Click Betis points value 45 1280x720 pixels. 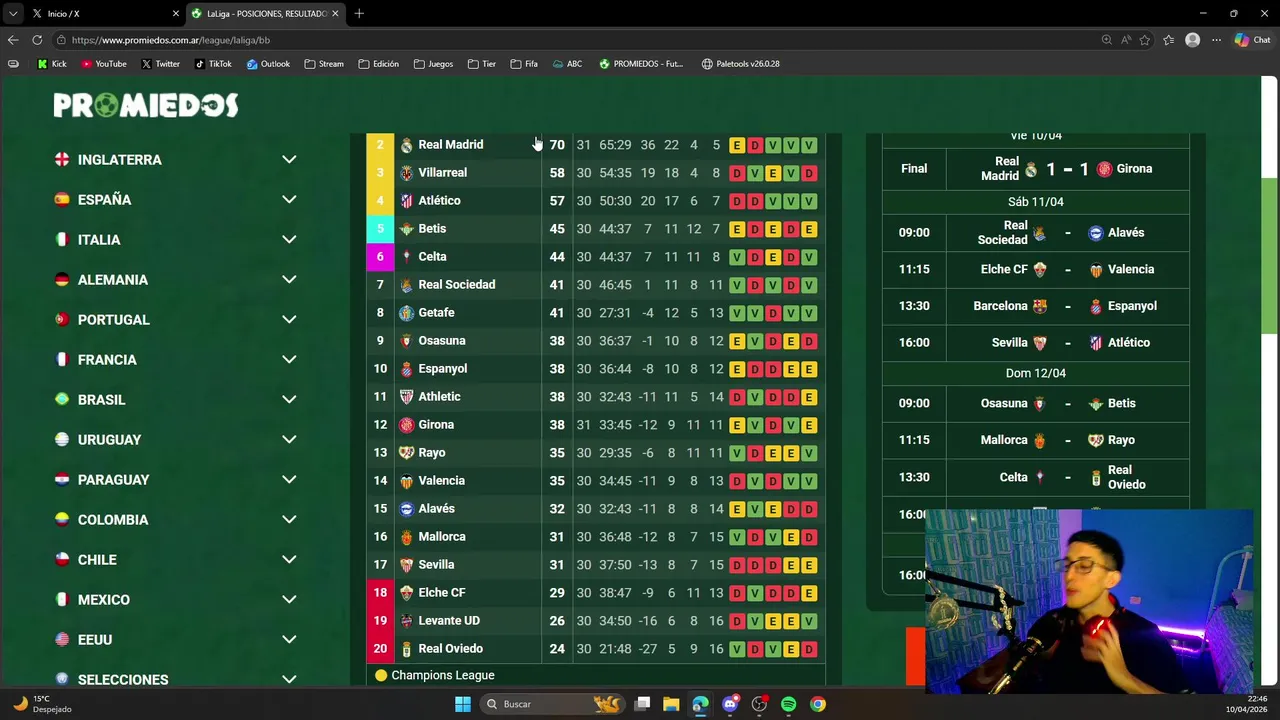tap(557, 229)
